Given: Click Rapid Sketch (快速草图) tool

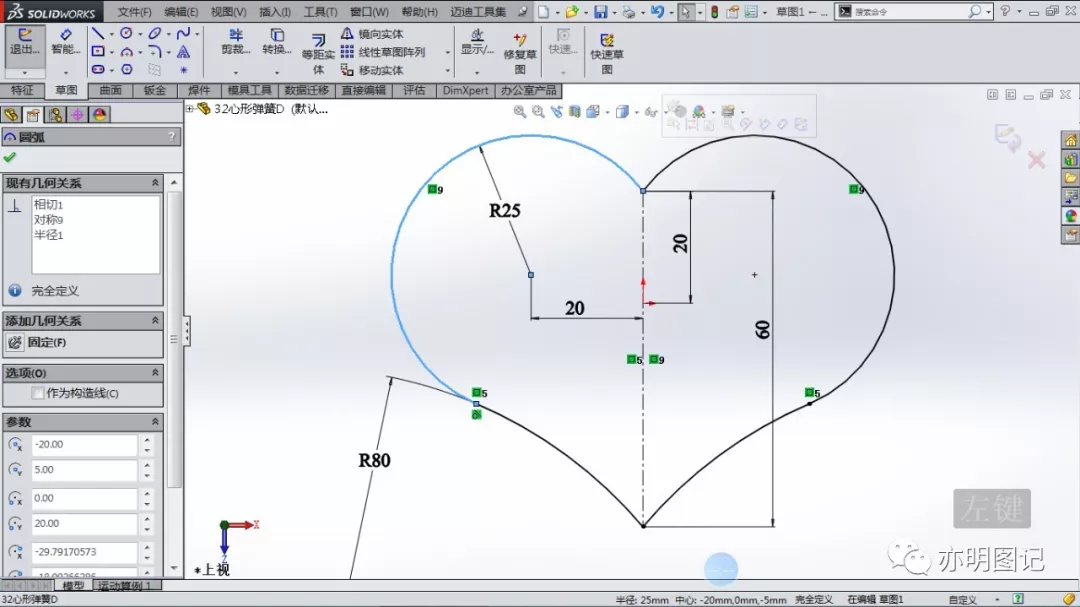Looking at the screenshot, I should (x=607, y=52).
